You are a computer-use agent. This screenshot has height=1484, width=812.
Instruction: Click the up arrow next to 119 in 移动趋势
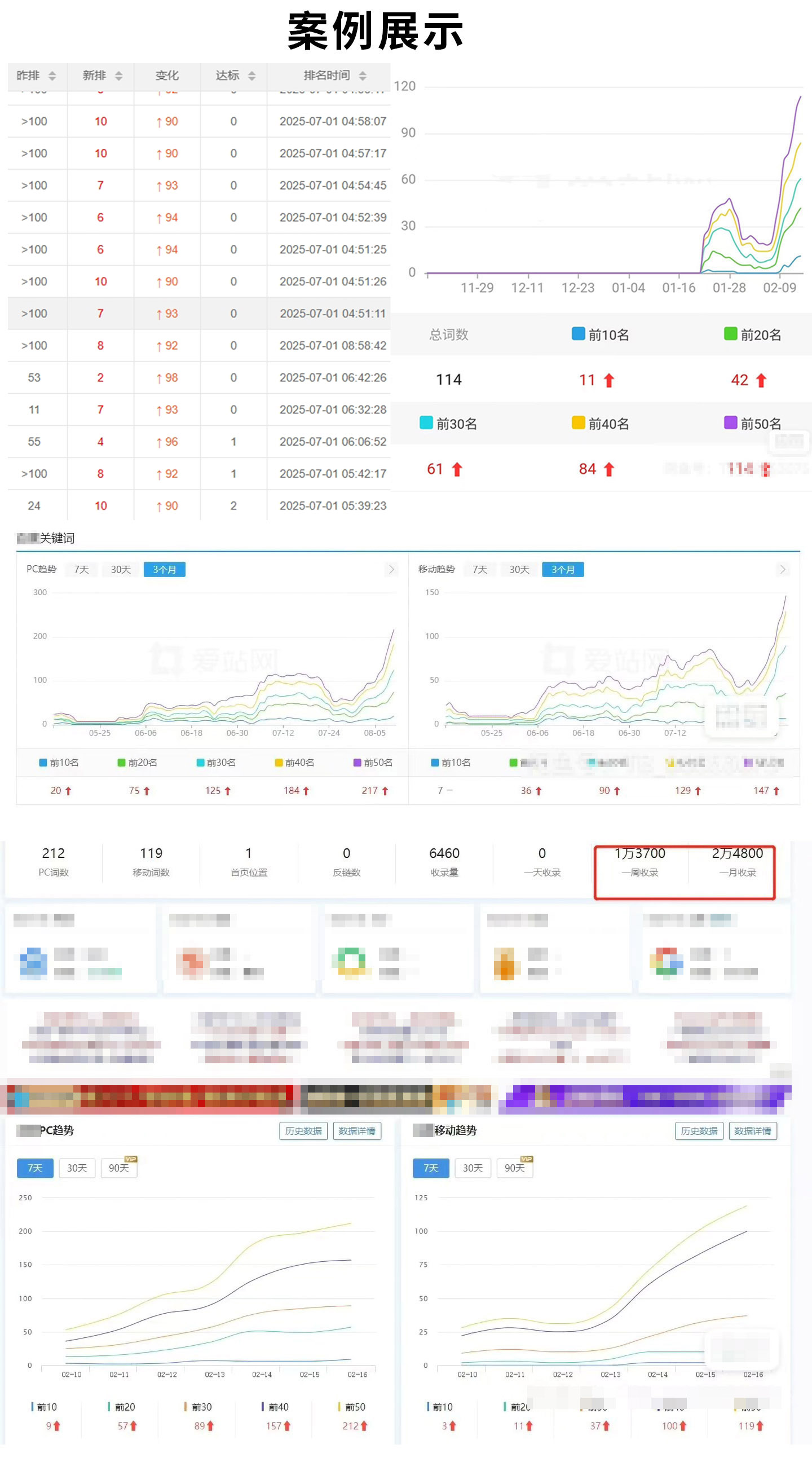click(x=760, y=1426)
